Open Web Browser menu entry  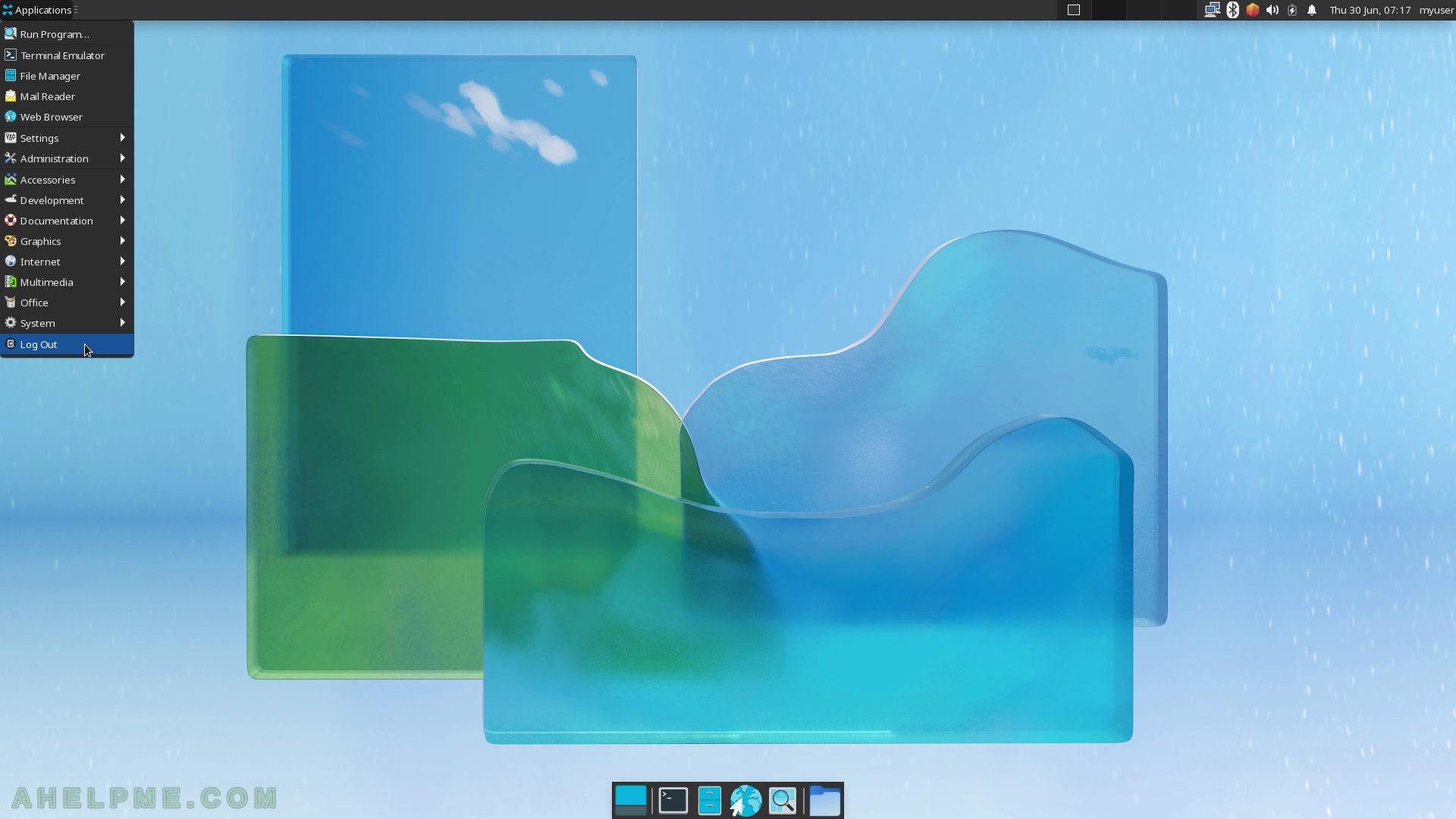click(x=67, y=117)
